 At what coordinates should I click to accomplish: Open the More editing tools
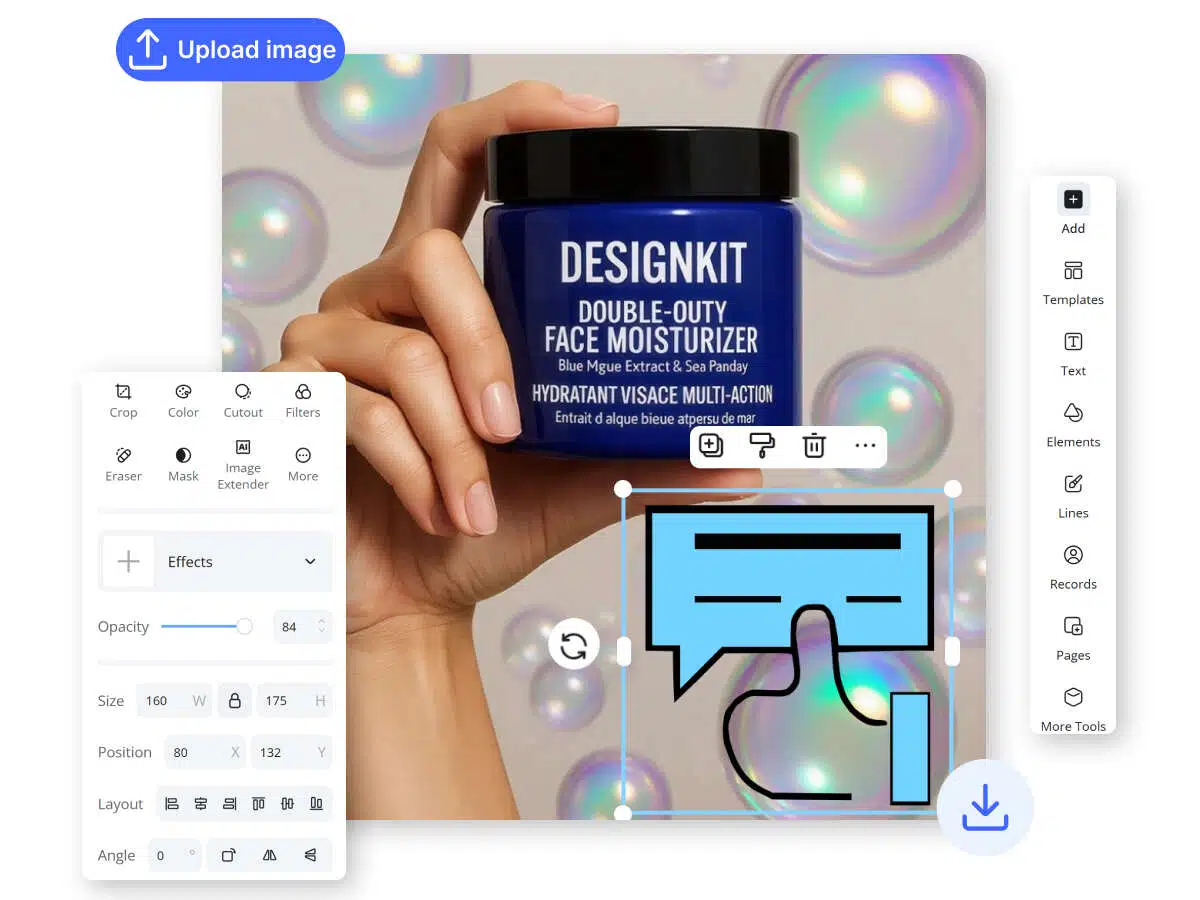coord(303,464)
